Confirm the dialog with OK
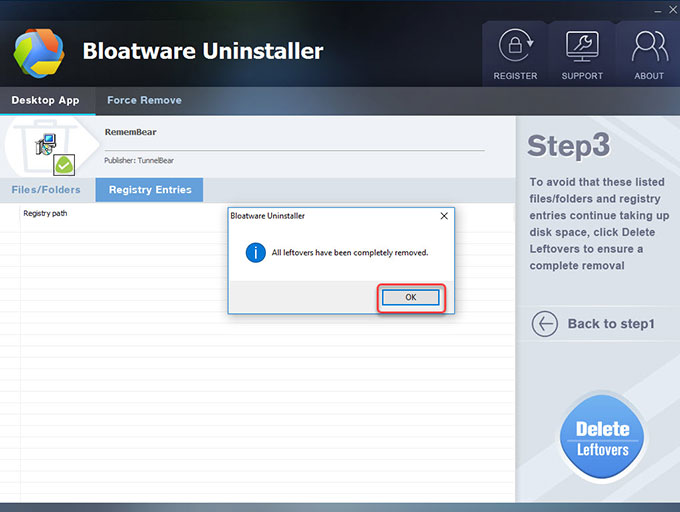The image size is (680, 512). pyautogui.click(x=411, y=297)
